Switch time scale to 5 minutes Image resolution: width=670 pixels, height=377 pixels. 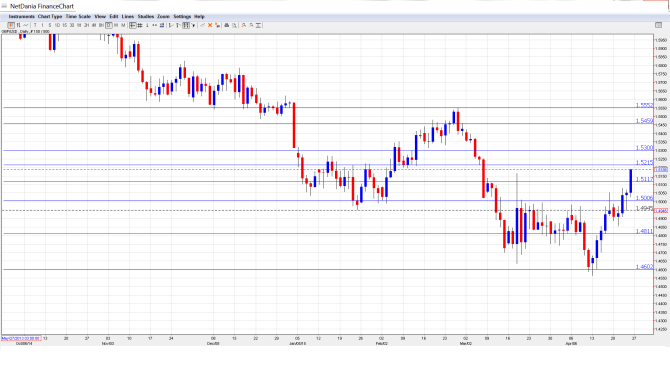click(50, 26)
